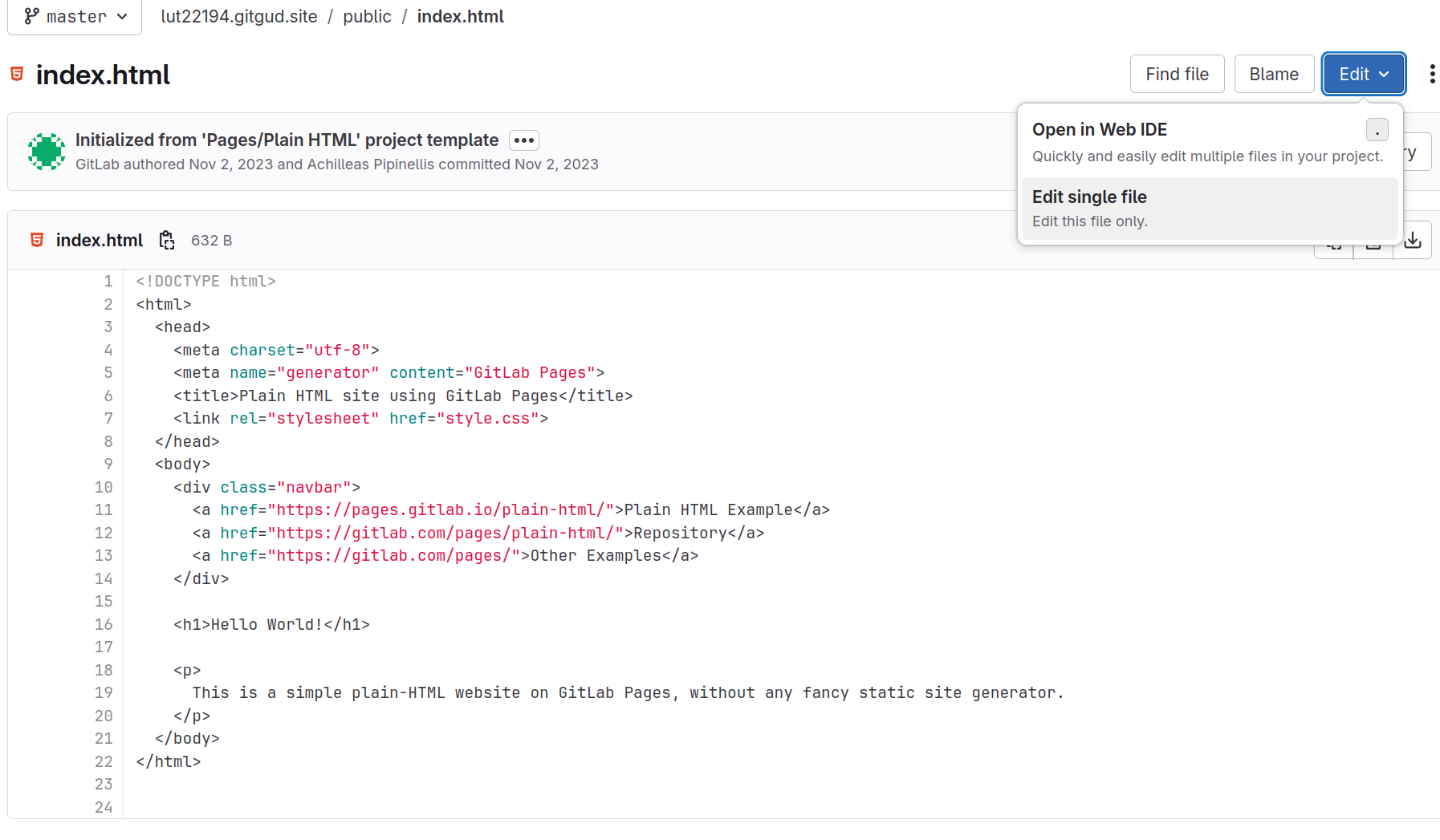Click line number 16 link
The height and width of the screenshot is (840, 1440).
pyautogui.click(x=104, y=624)
